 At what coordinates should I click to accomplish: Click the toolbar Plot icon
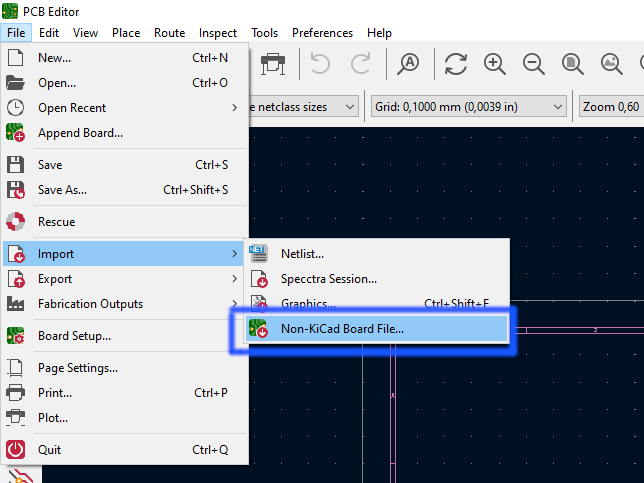tap(273, 64)
